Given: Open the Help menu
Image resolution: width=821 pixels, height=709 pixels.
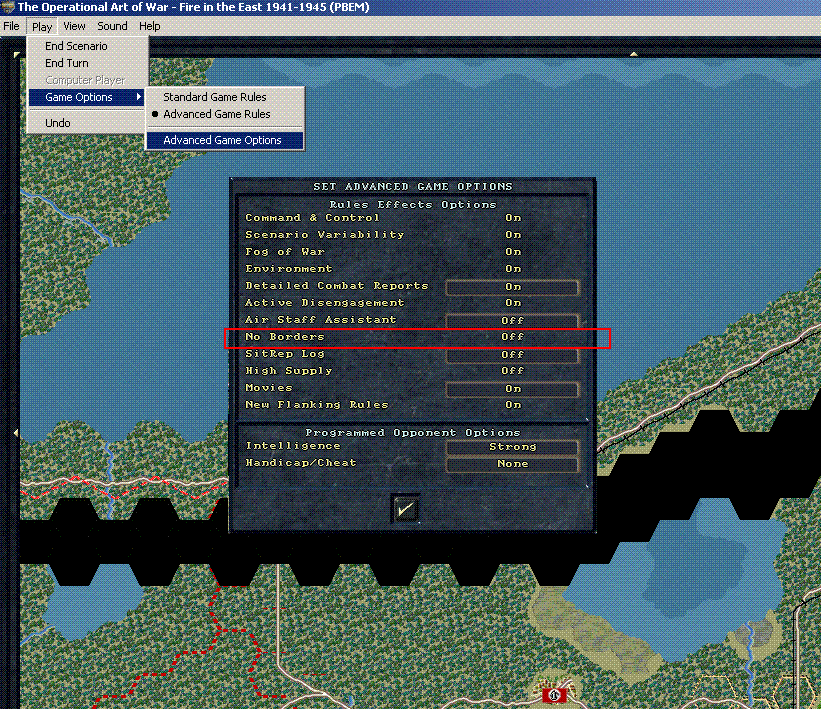Looking at the screenshot, I should (x=149, y=26).
